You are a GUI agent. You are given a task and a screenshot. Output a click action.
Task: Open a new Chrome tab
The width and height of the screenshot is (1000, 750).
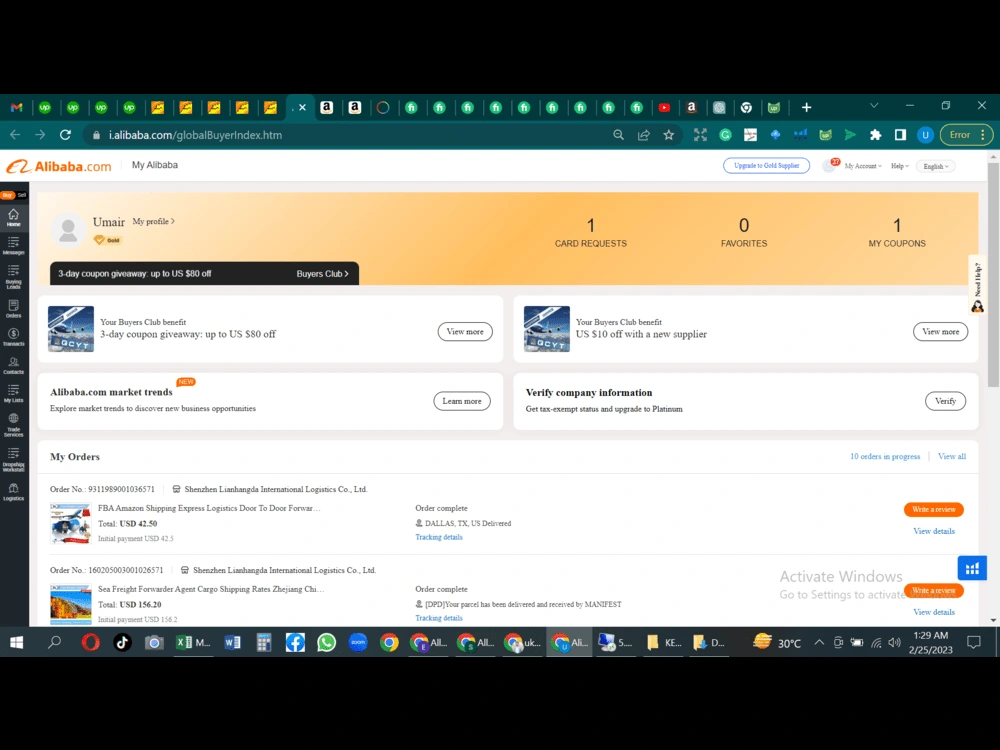806,108
